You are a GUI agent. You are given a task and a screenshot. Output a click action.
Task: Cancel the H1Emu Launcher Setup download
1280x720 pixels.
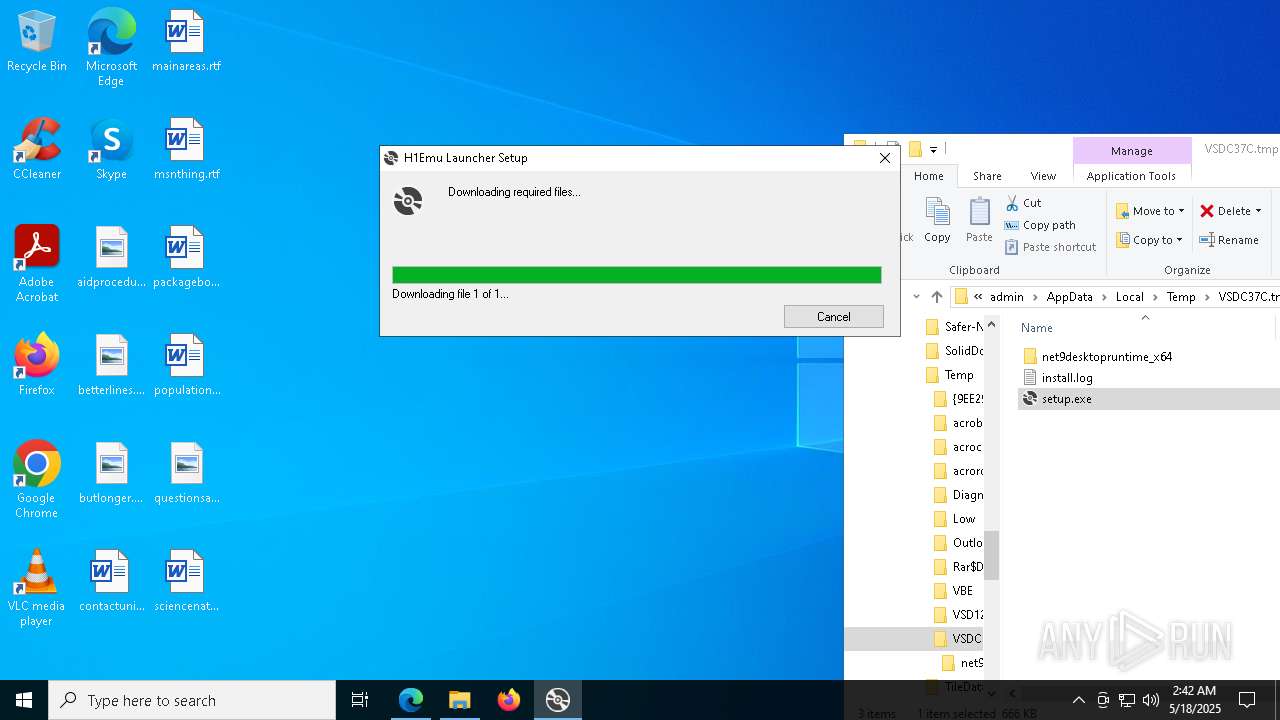coord(834,317)
